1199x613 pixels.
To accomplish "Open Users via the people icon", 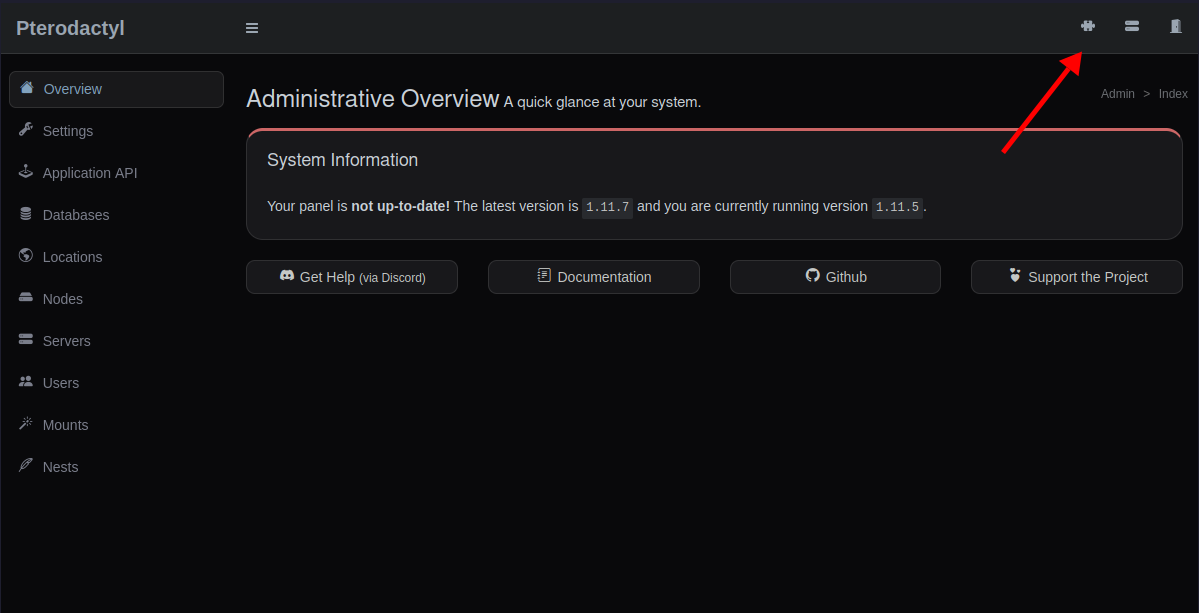I will click(x=26, y=382).
